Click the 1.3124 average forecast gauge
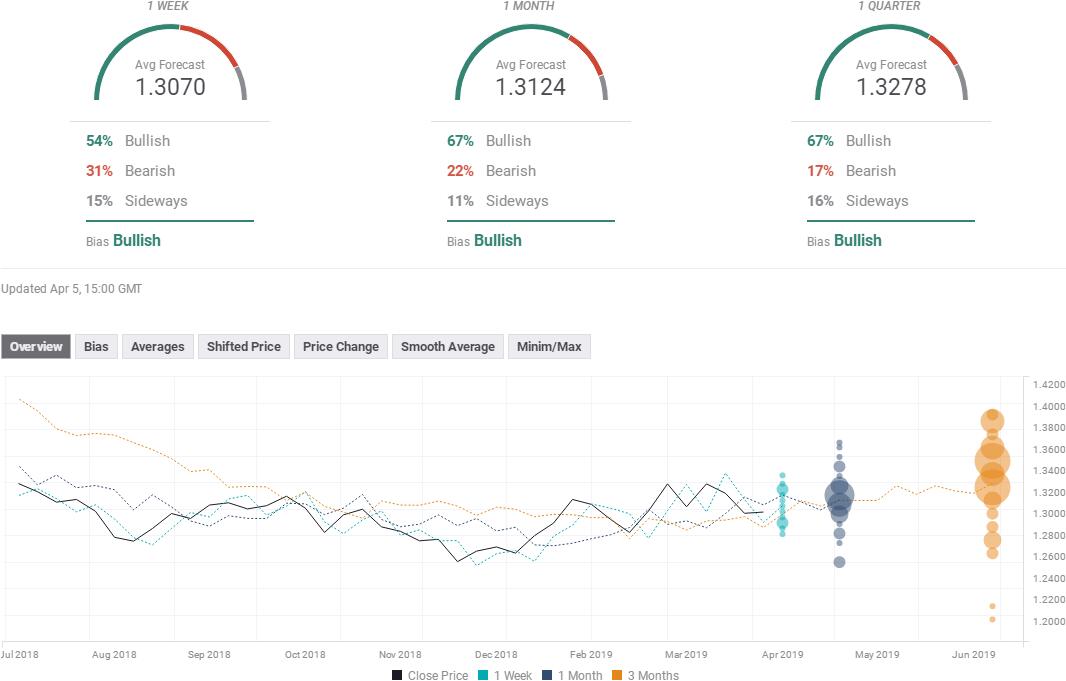The image size is (1066, 681). [530, 75]
